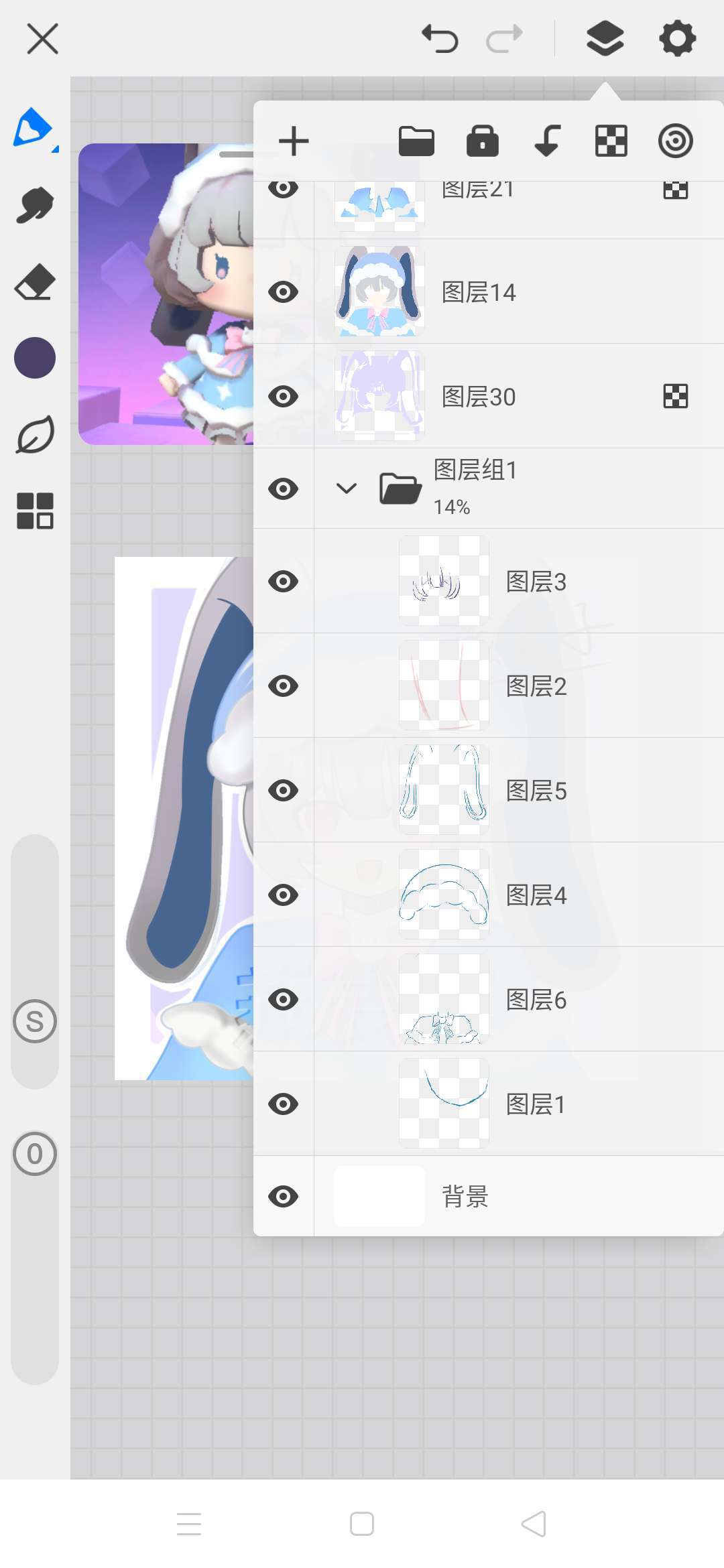724x1568 pixels.
Task: Collapse 图层组1 group chevron
Action: (346, 488)
